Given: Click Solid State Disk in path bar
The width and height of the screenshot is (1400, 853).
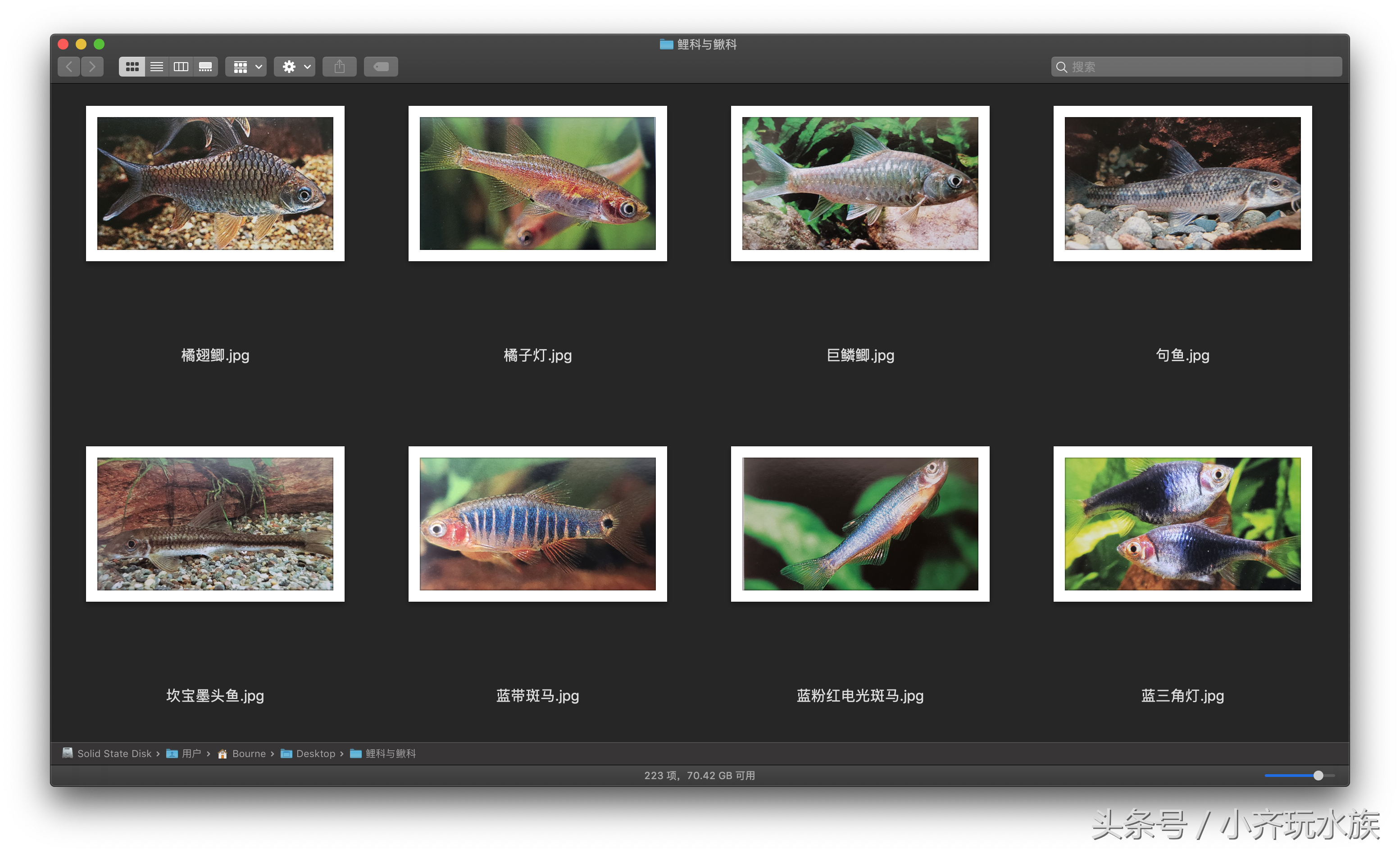Looking at the screenshot, I should [107, 753].
